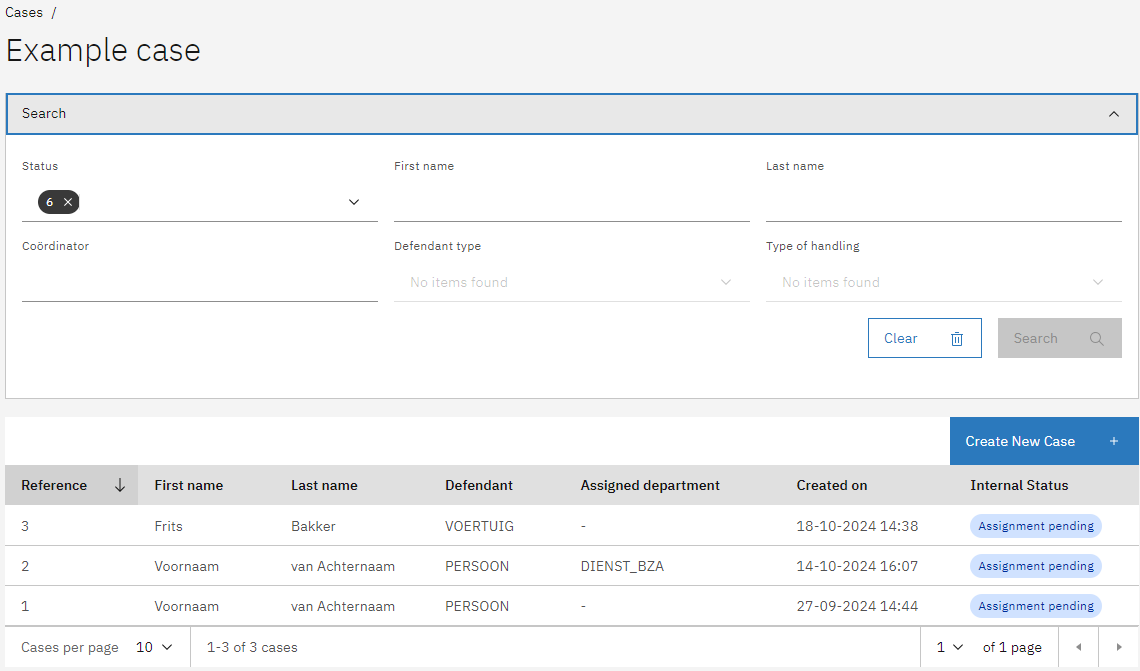The width and height of the screenshot is (1140, 671).
Task: Go to the next page arrow
Action: (x=1119, y=648)
